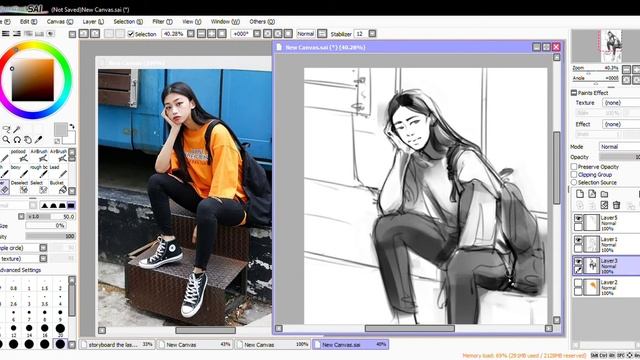The width and height of the screenshot is (640, 360).
Task: Open the layer blending Mode dropdown
Action: (x=620, y=147)
